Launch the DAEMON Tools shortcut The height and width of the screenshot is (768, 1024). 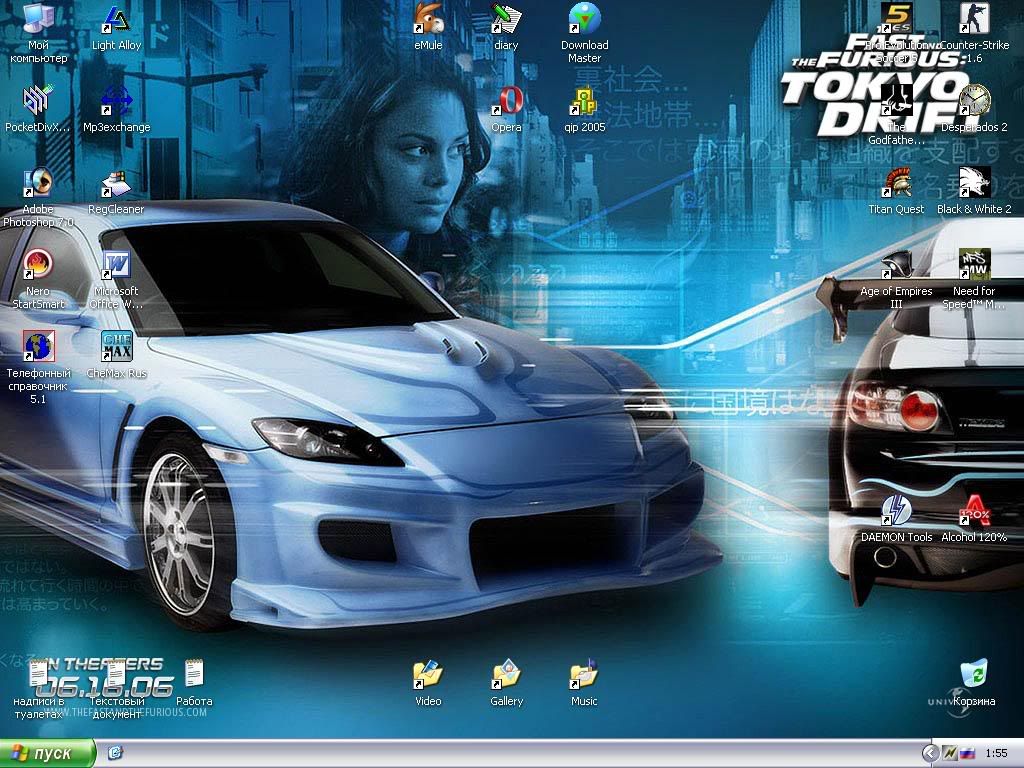click(896, 511)
